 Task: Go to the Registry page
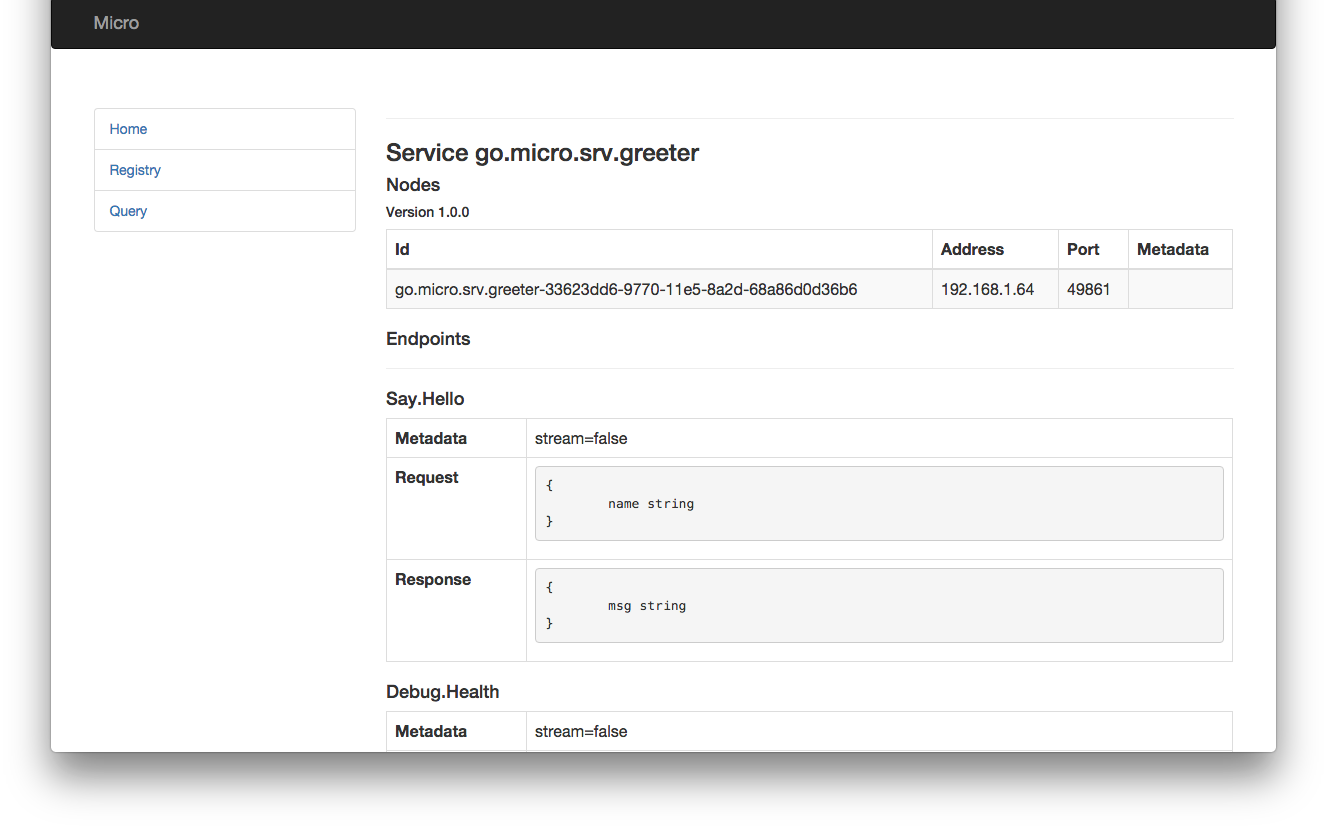click(225, 170)
